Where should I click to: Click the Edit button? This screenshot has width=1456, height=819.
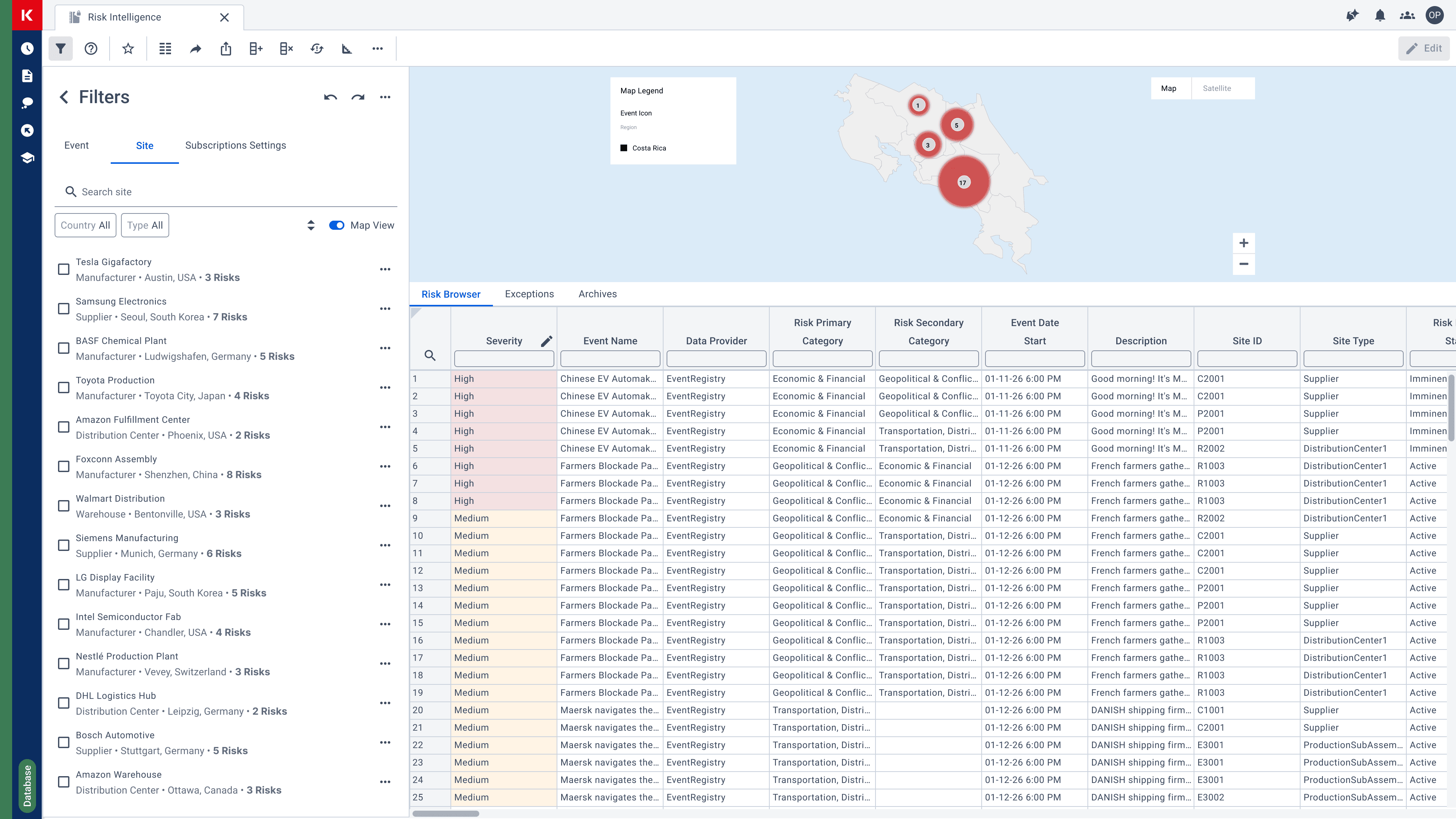[1424, 49]
